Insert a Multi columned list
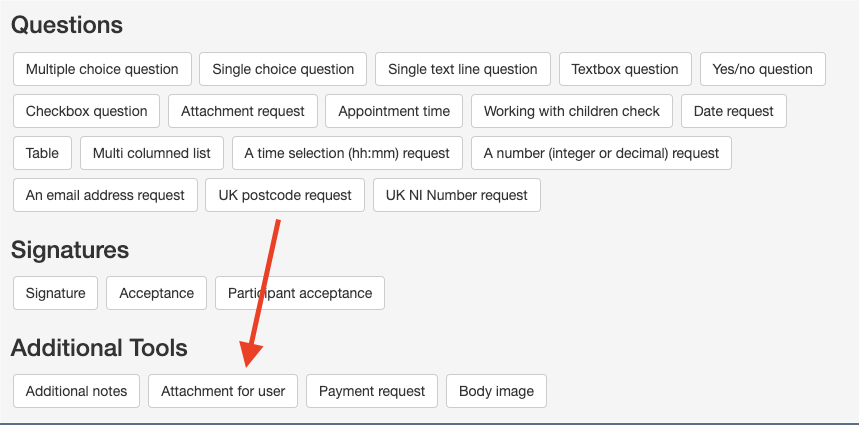Screen dimensions: 859x425 pos(152,153)
